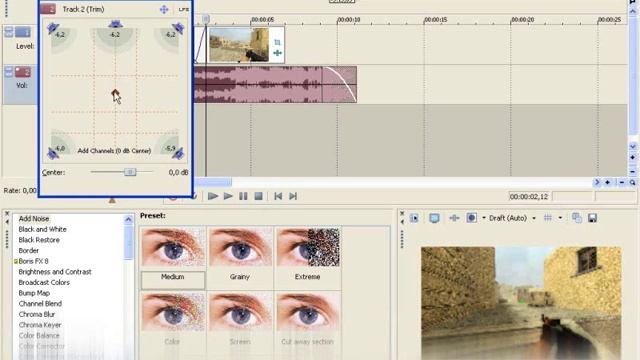Click the timeline playhead cursor marker
Image resolution: width=640 pixels, height=360 pixels.
pyautogui.click(x=206, y=19)
